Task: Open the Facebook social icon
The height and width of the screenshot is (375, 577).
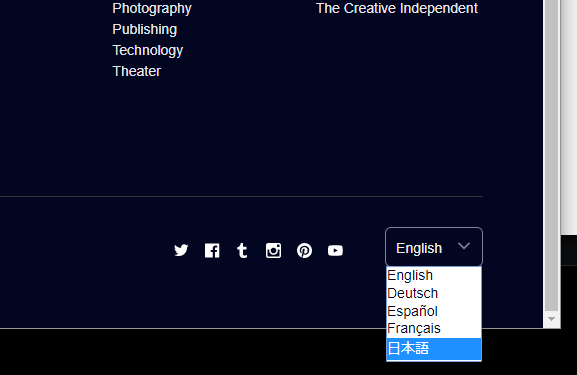Action: pyautogui.click(x=212, y=251)
